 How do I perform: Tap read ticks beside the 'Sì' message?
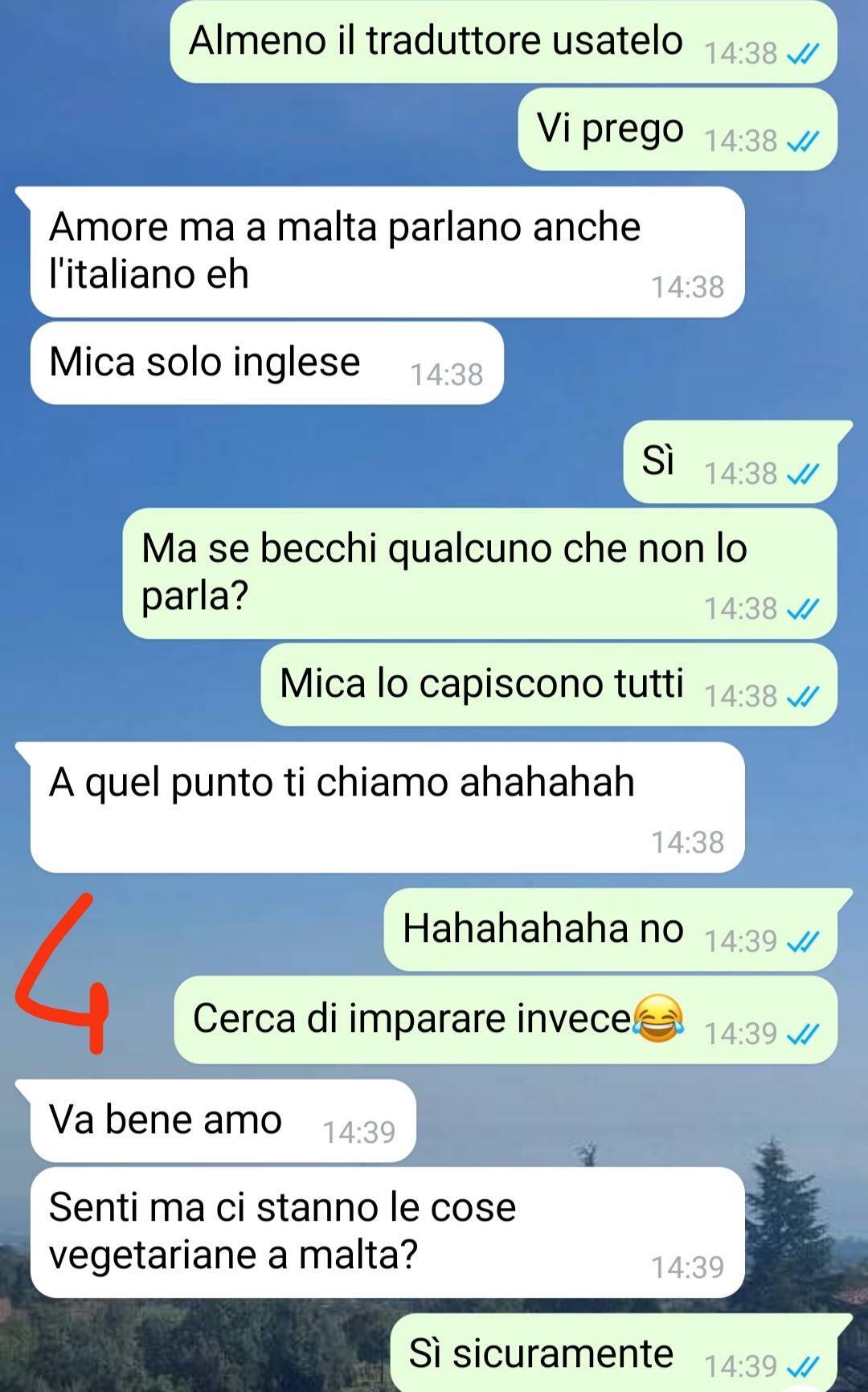click(x=803, y=474)
